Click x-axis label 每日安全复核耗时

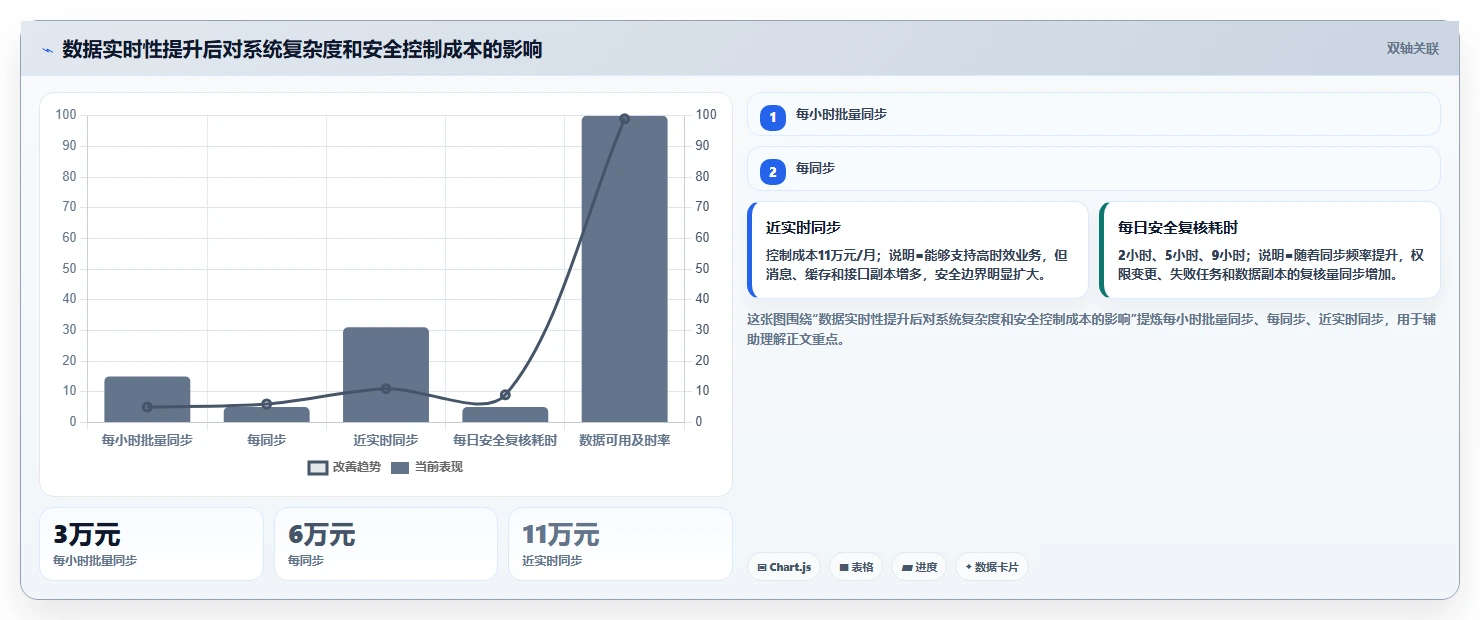point(505,440)
